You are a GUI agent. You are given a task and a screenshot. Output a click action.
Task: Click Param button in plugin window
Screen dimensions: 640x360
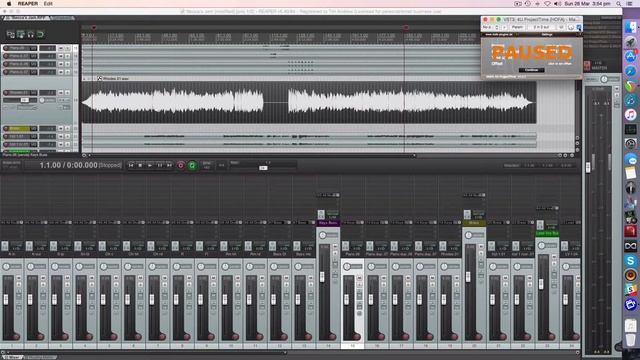(517, 27)
